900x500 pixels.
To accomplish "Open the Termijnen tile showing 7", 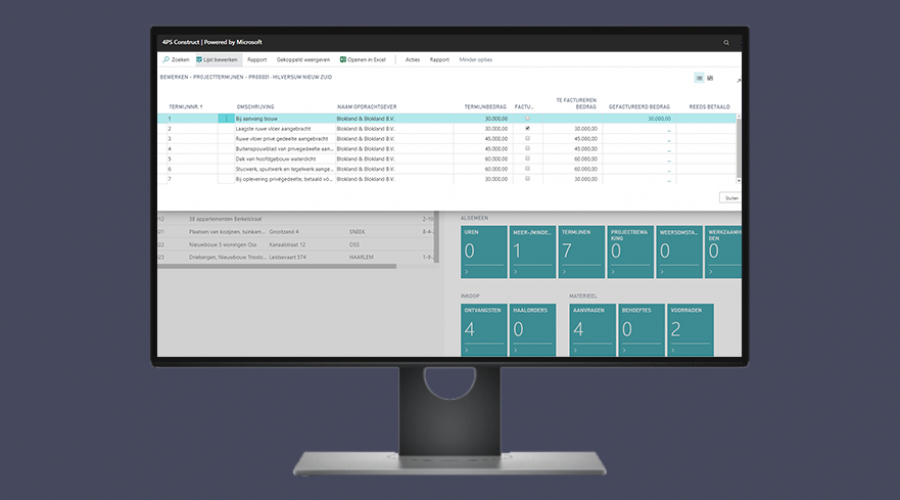I will coord(581,252).
